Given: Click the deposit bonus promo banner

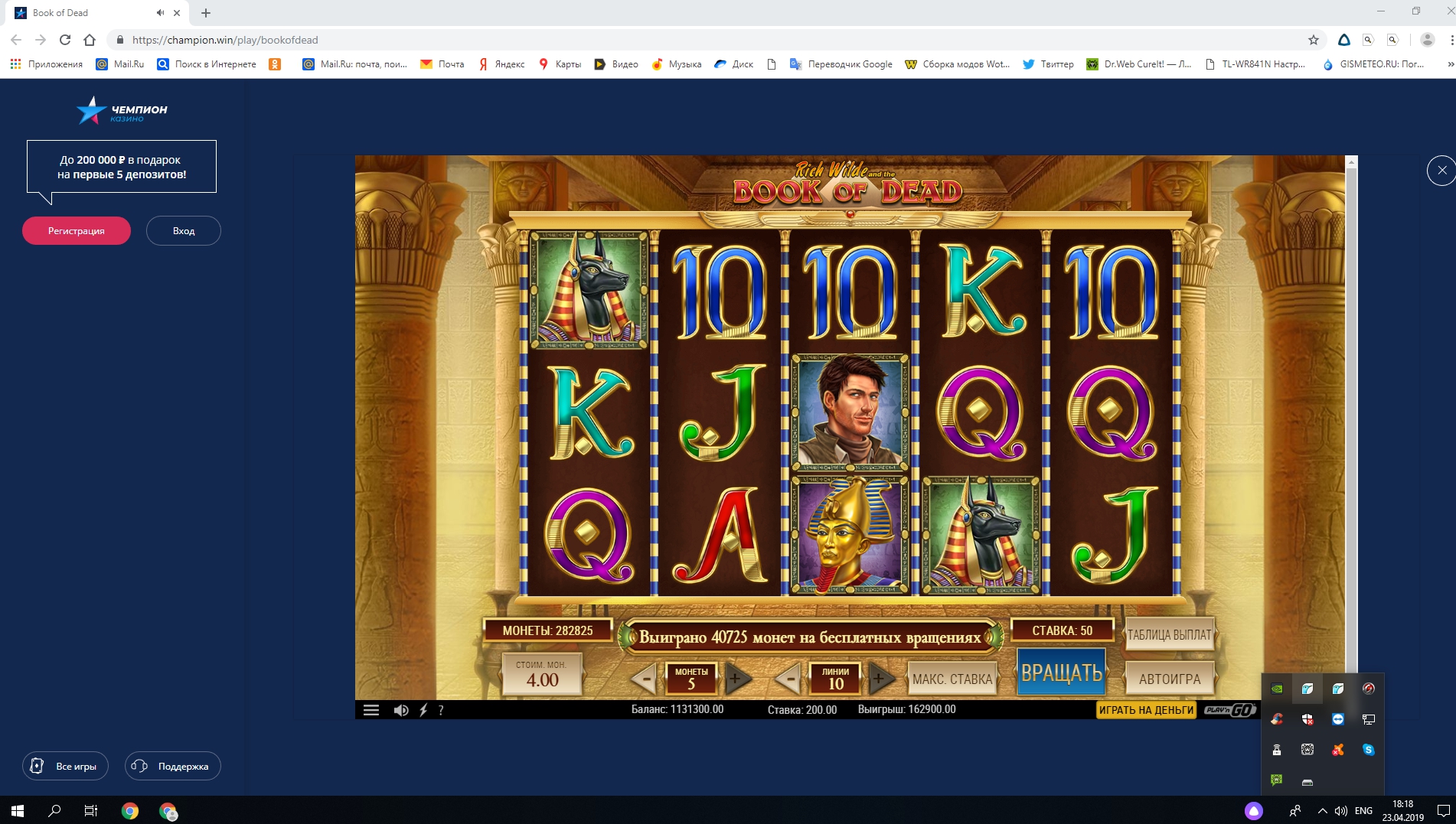Looking at the screenshot, I should 122,167.
